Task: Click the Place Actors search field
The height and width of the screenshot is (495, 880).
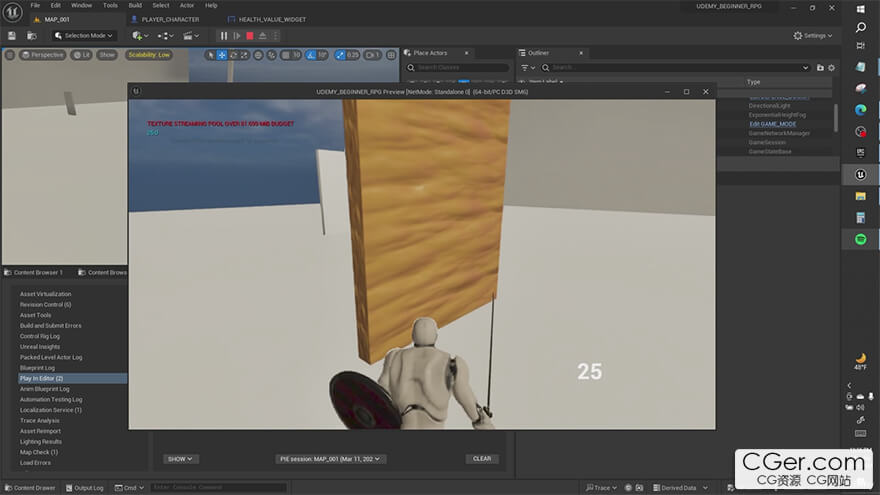Action: pyautogui.click(x=457, y=67)
